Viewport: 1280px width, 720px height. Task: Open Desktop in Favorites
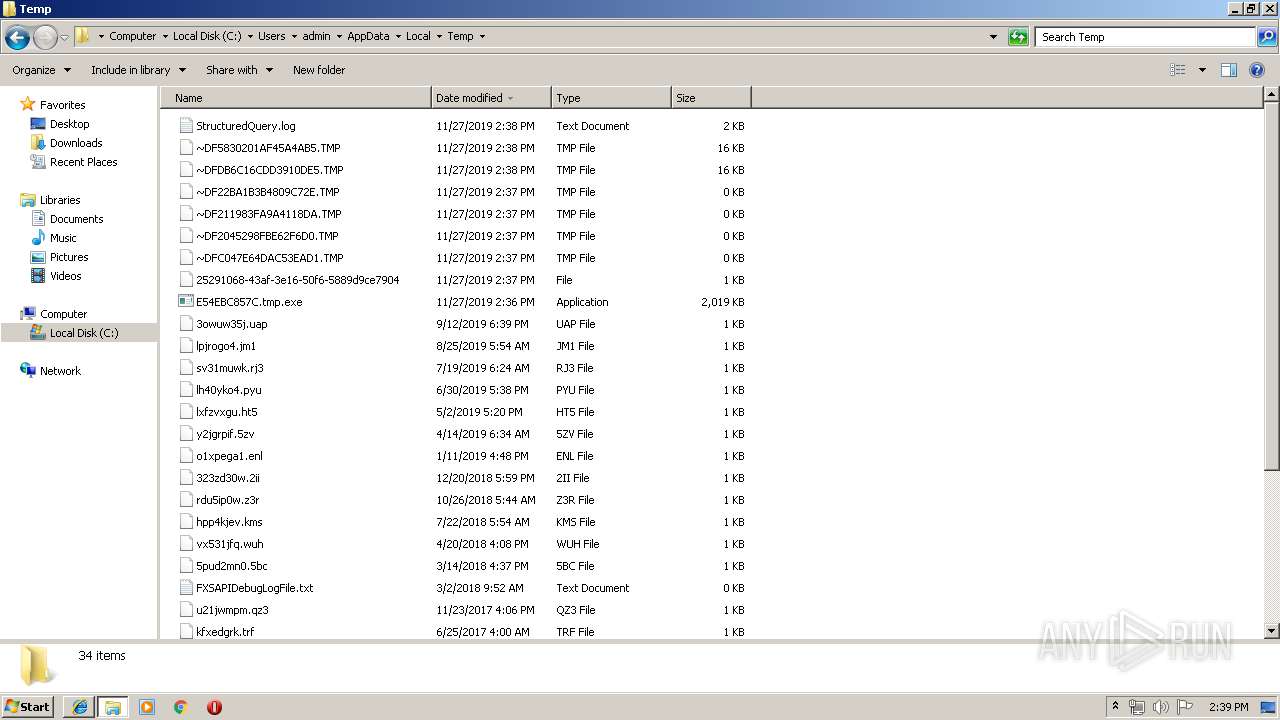tap(69, 124)
